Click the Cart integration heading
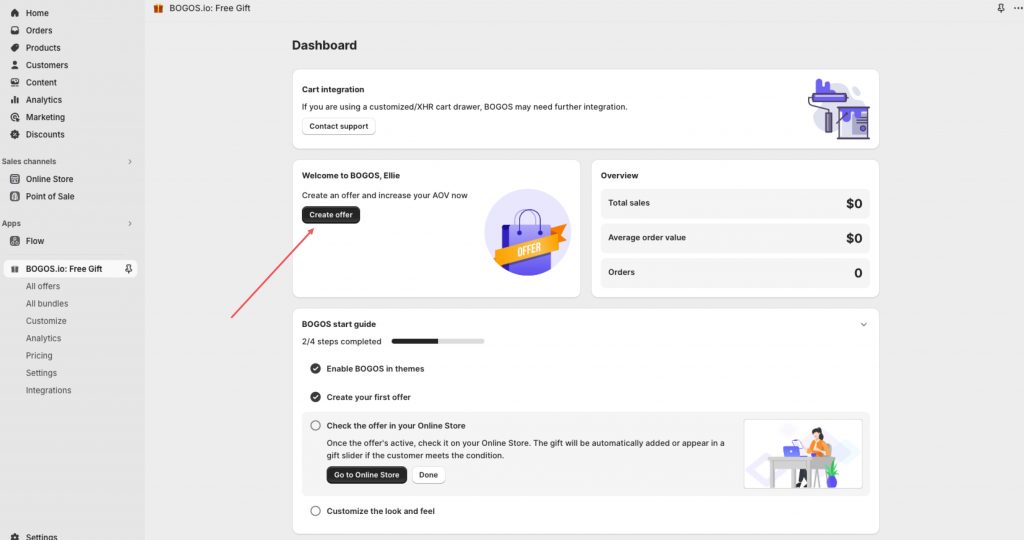Viewport: 1024px width, 540px height. tap(333, 89)
